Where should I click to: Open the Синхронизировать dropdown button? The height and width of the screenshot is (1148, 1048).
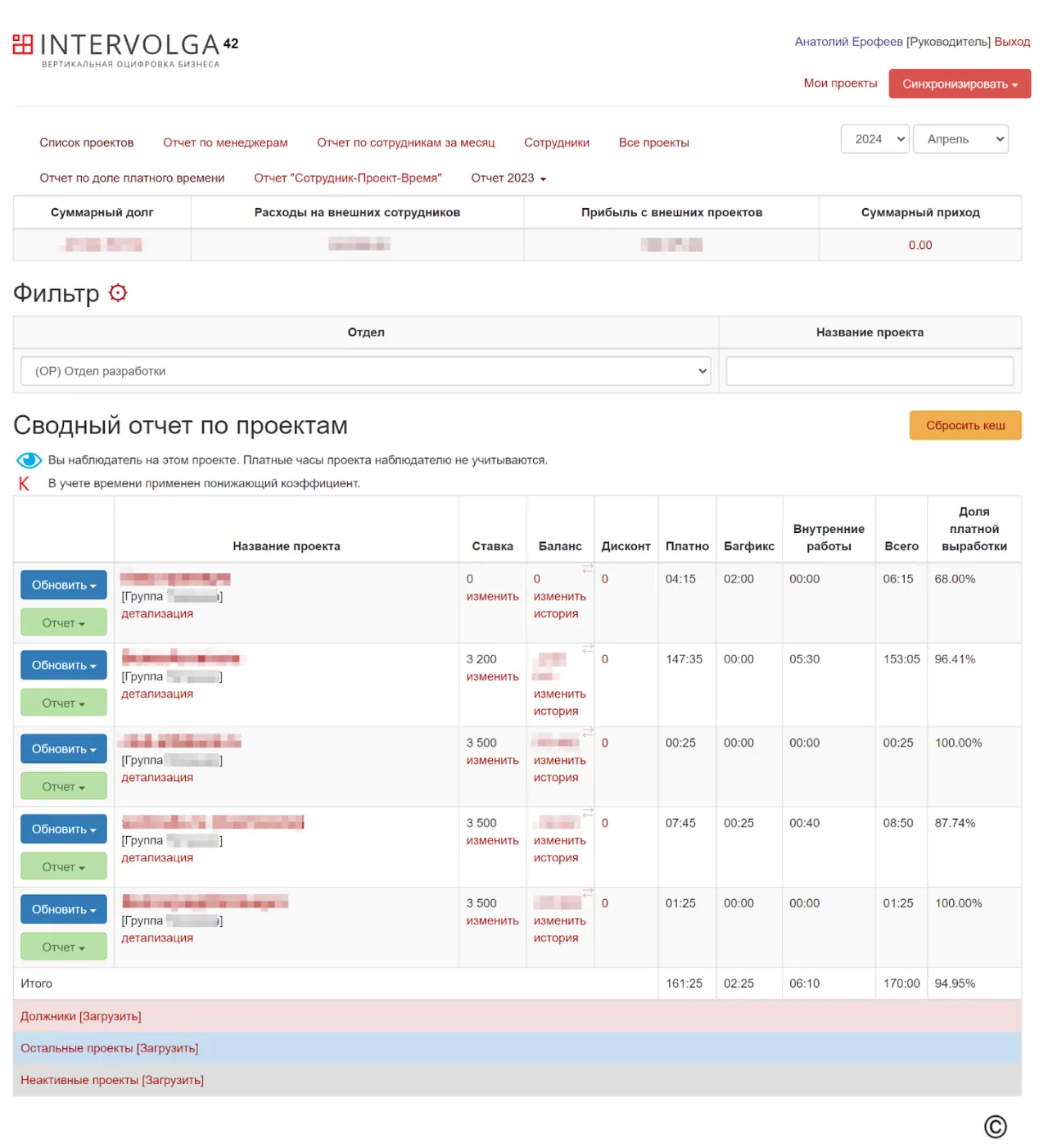pos(960,84)
